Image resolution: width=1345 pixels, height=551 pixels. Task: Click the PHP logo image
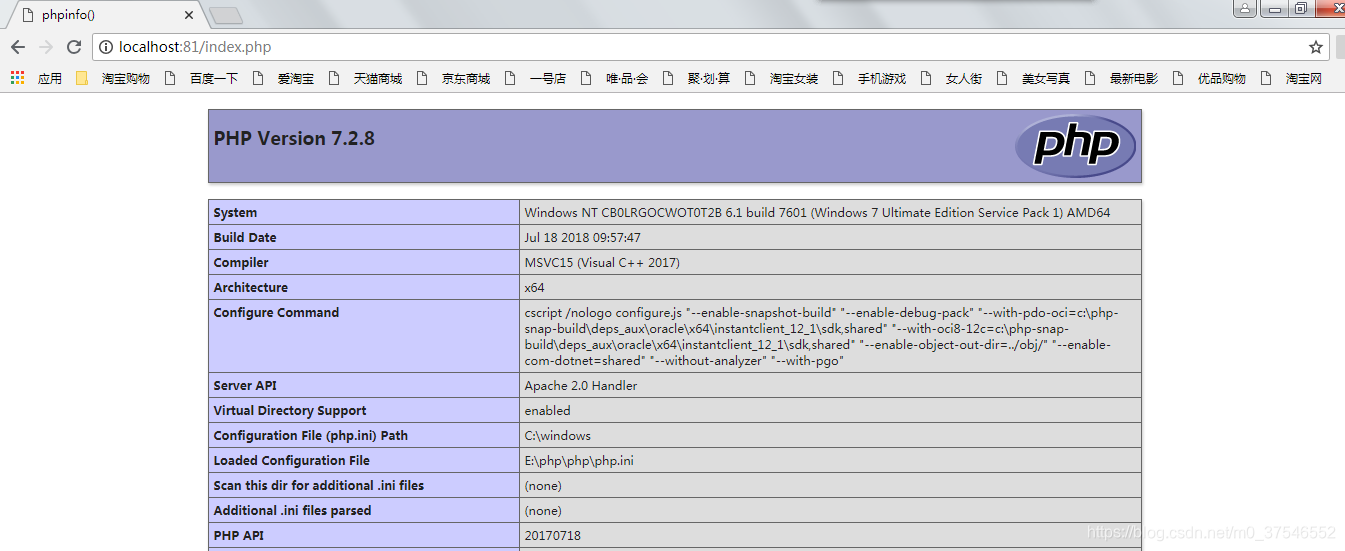click(1075, 146)
